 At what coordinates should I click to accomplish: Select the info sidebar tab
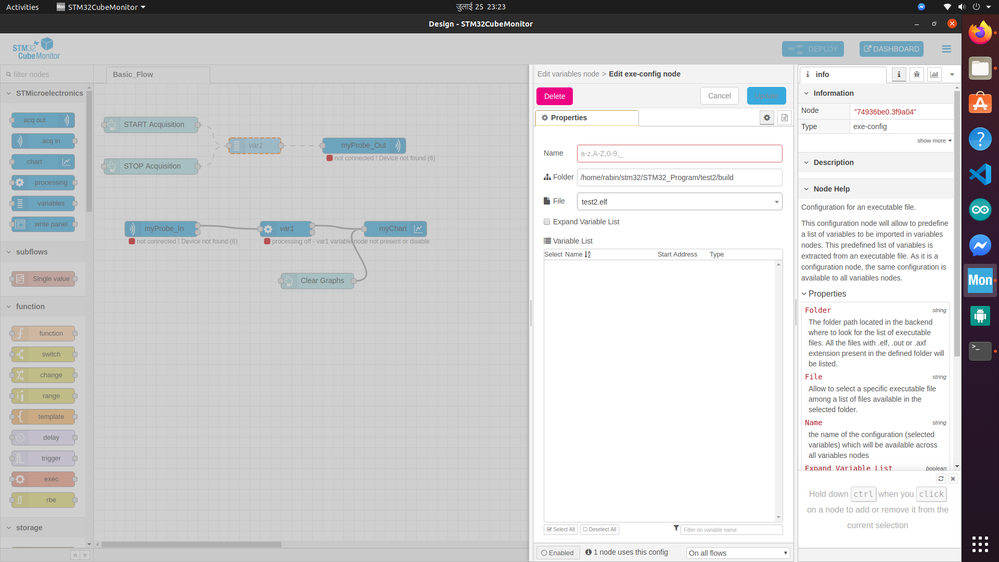[x=843, y=75]
